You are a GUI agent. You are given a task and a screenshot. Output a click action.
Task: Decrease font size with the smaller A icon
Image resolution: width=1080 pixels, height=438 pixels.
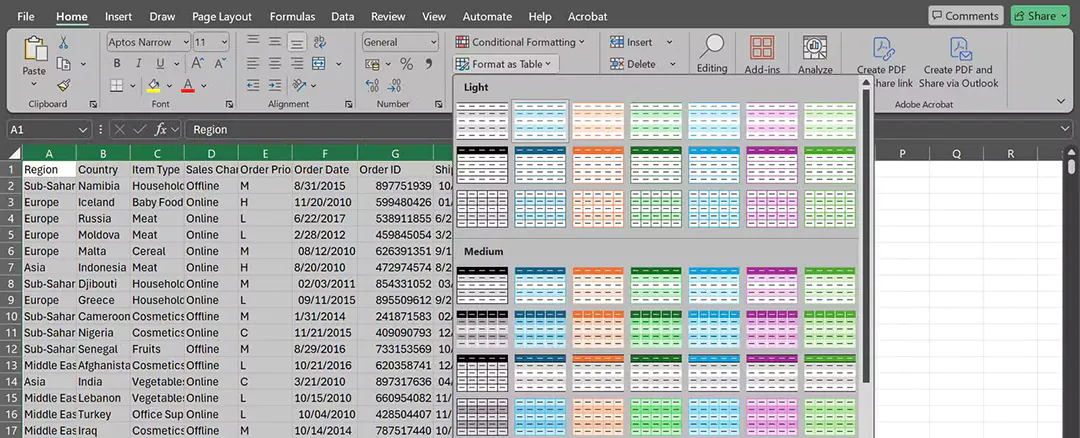click(220, 63)
